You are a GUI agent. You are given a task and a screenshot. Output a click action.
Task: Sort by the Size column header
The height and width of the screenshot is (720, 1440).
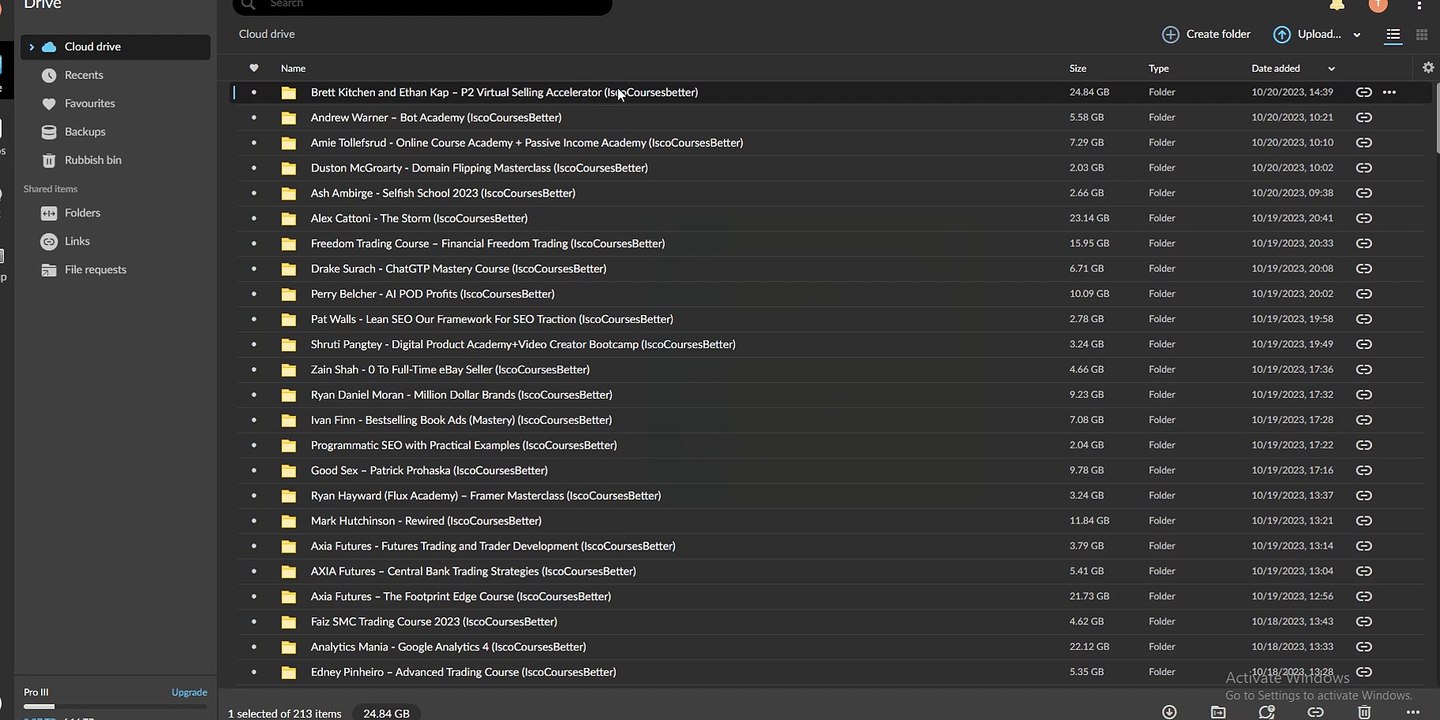tap(1078, 68)
